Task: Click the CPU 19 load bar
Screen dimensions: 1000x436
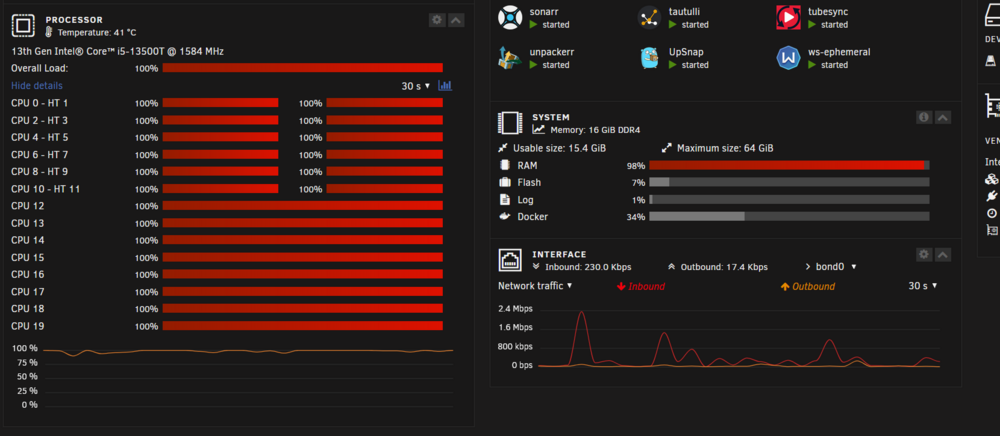Action: click(x=302, y=326)
